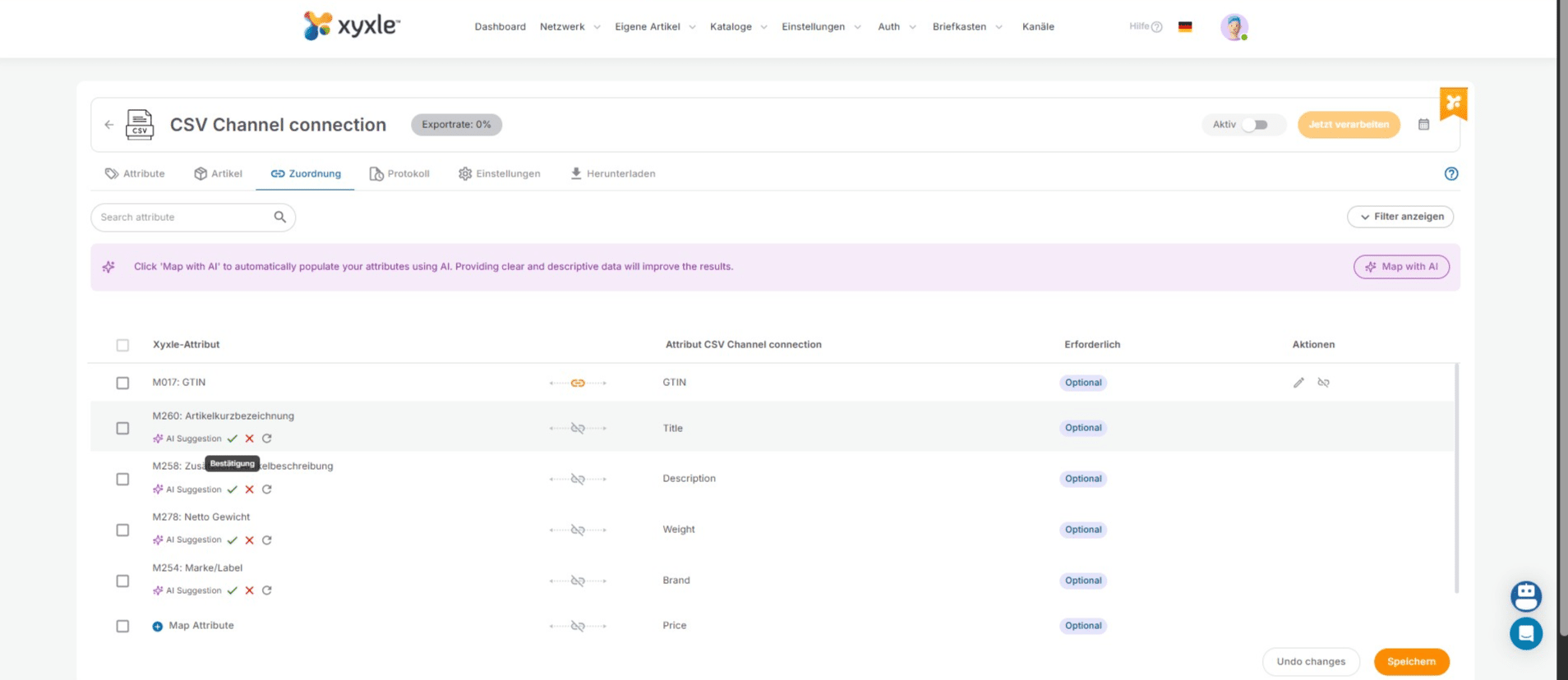Reject AI suggestion for M254 Marke/Label
Screen dimensions: 1568x680
pos(250,590)
